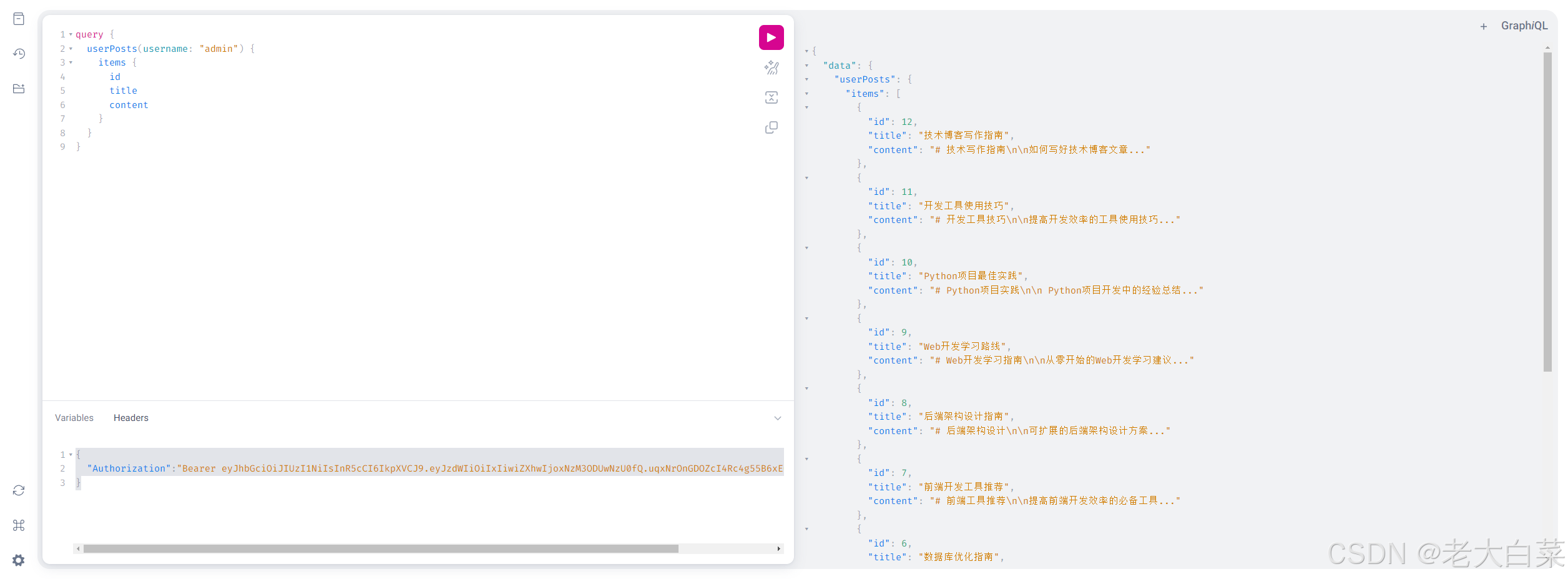This screenshot has width=1568, height=579.
Task: Click the merge fragments icon
Action: point(772,97)
